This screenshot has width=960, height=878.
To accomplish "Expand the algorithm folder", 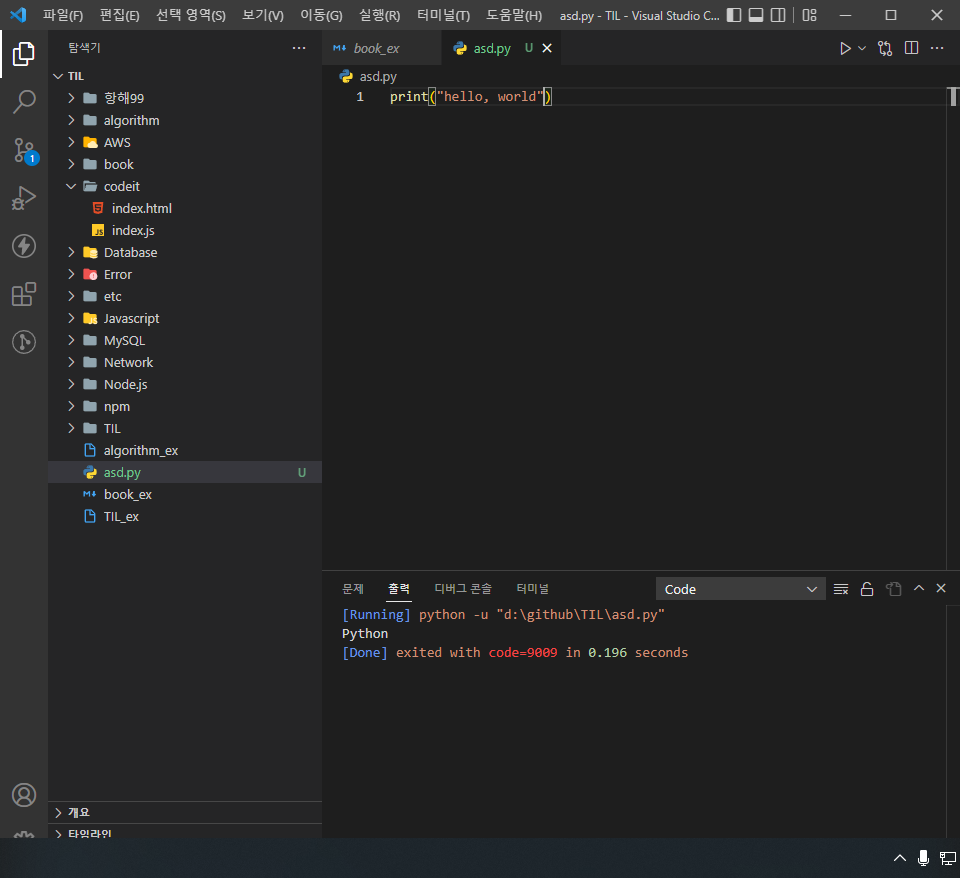I will pos(71,120).
